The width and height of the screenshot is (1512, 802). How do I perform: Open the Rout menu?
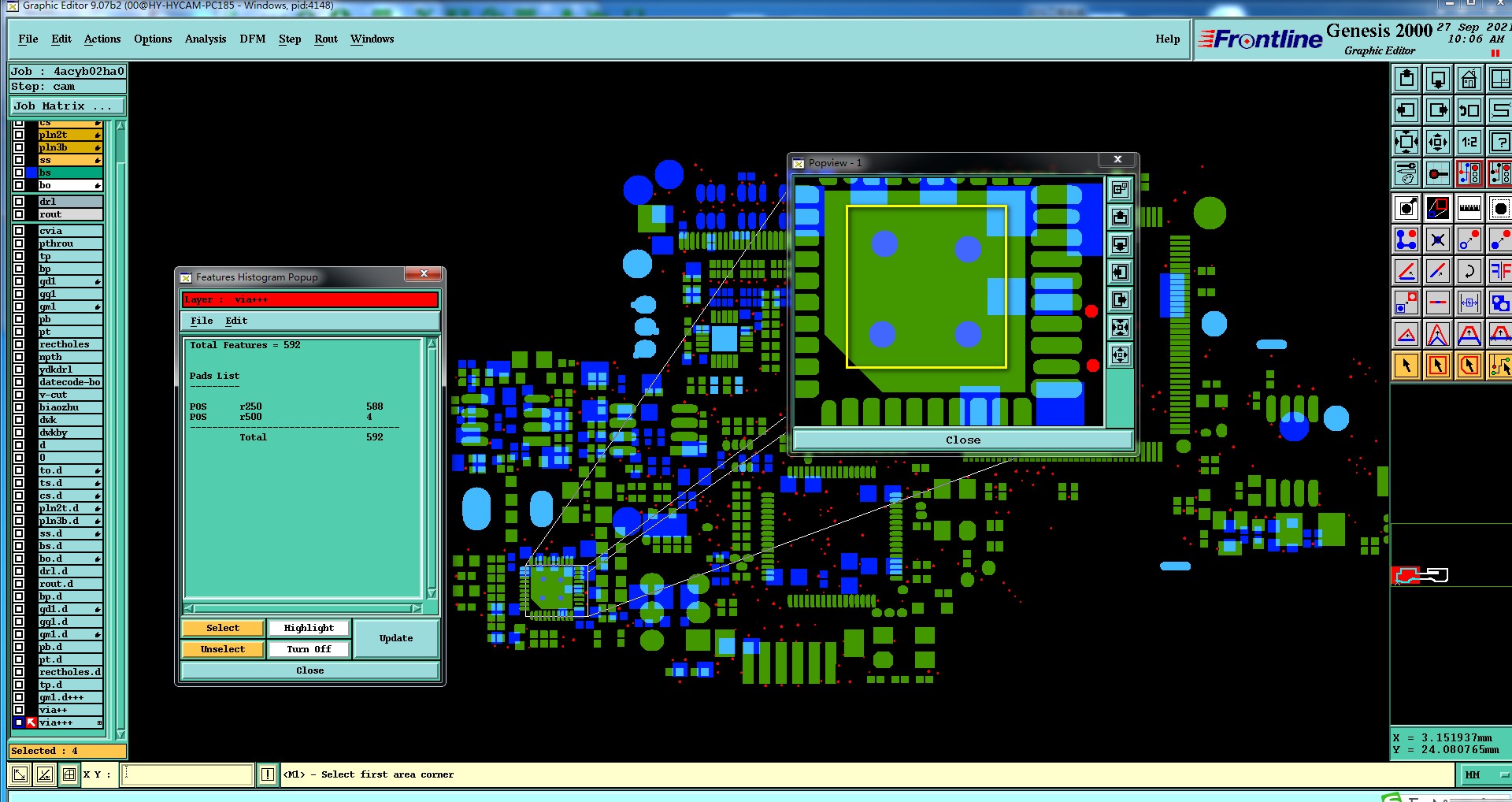[x=326, y=39]
